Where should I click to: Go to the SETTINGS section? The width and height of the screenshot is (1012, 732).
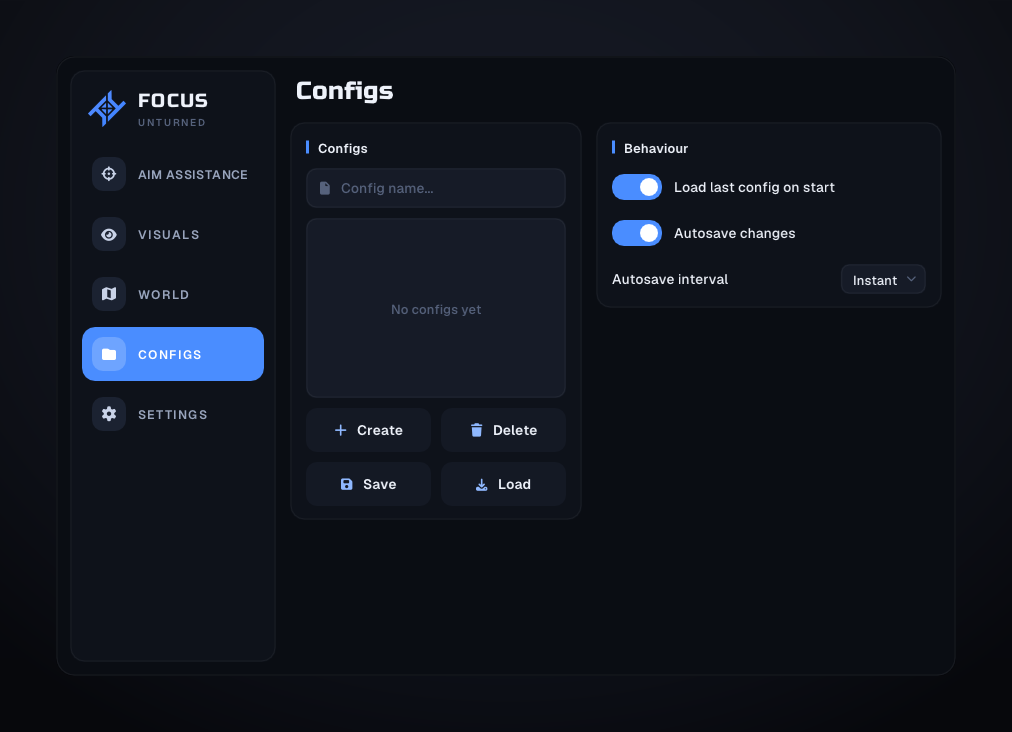click(173, 414)
